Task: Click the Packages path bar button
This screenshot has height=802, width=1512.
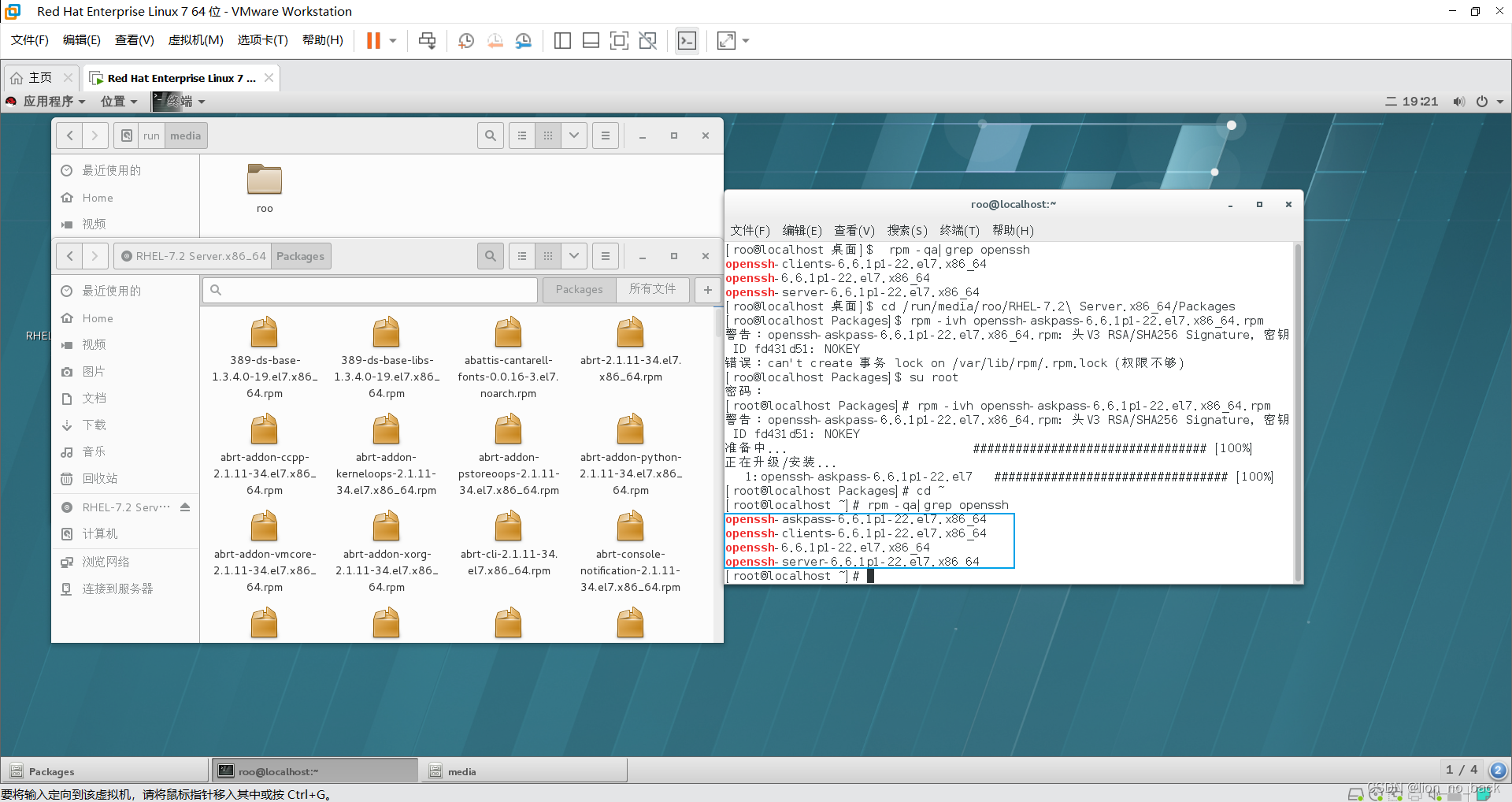Action: 301,256
